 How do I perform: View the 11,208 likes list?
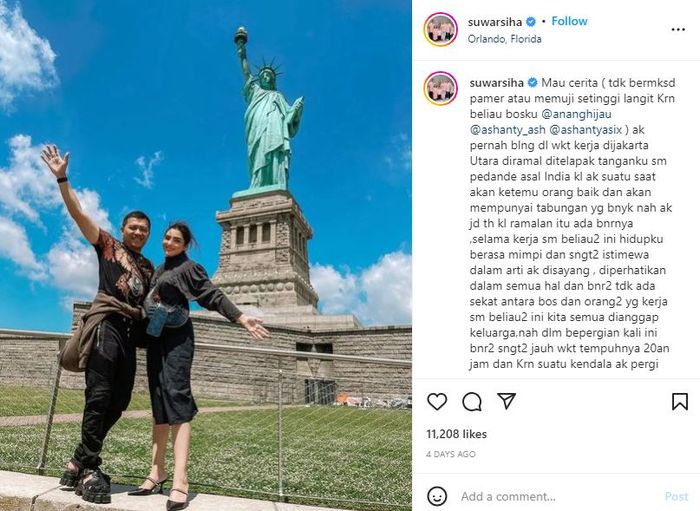[x=456, y=434]
